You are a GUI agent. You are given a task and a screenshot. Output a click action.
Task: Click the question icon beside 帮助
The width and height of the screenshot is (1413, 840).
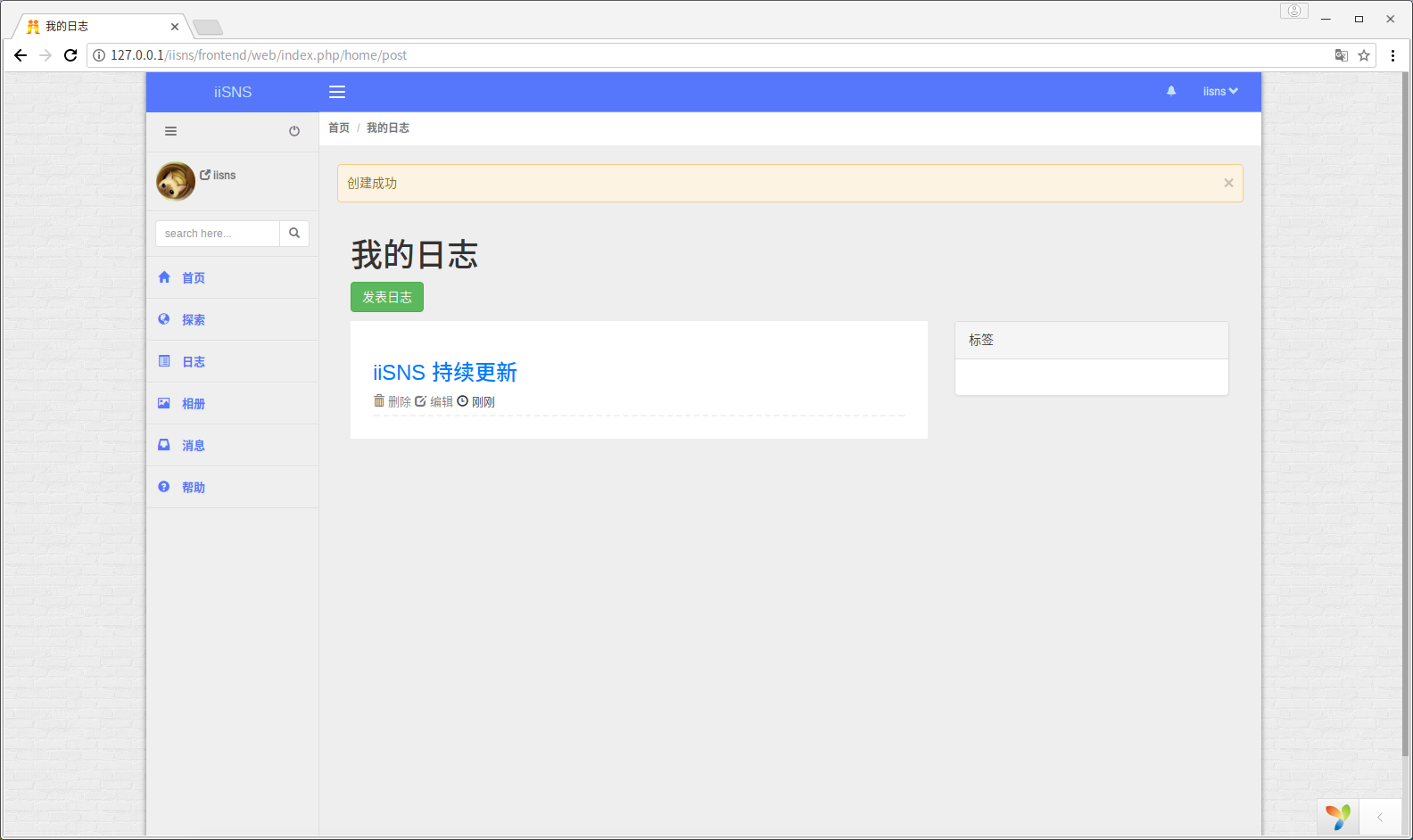coord(164,487)
